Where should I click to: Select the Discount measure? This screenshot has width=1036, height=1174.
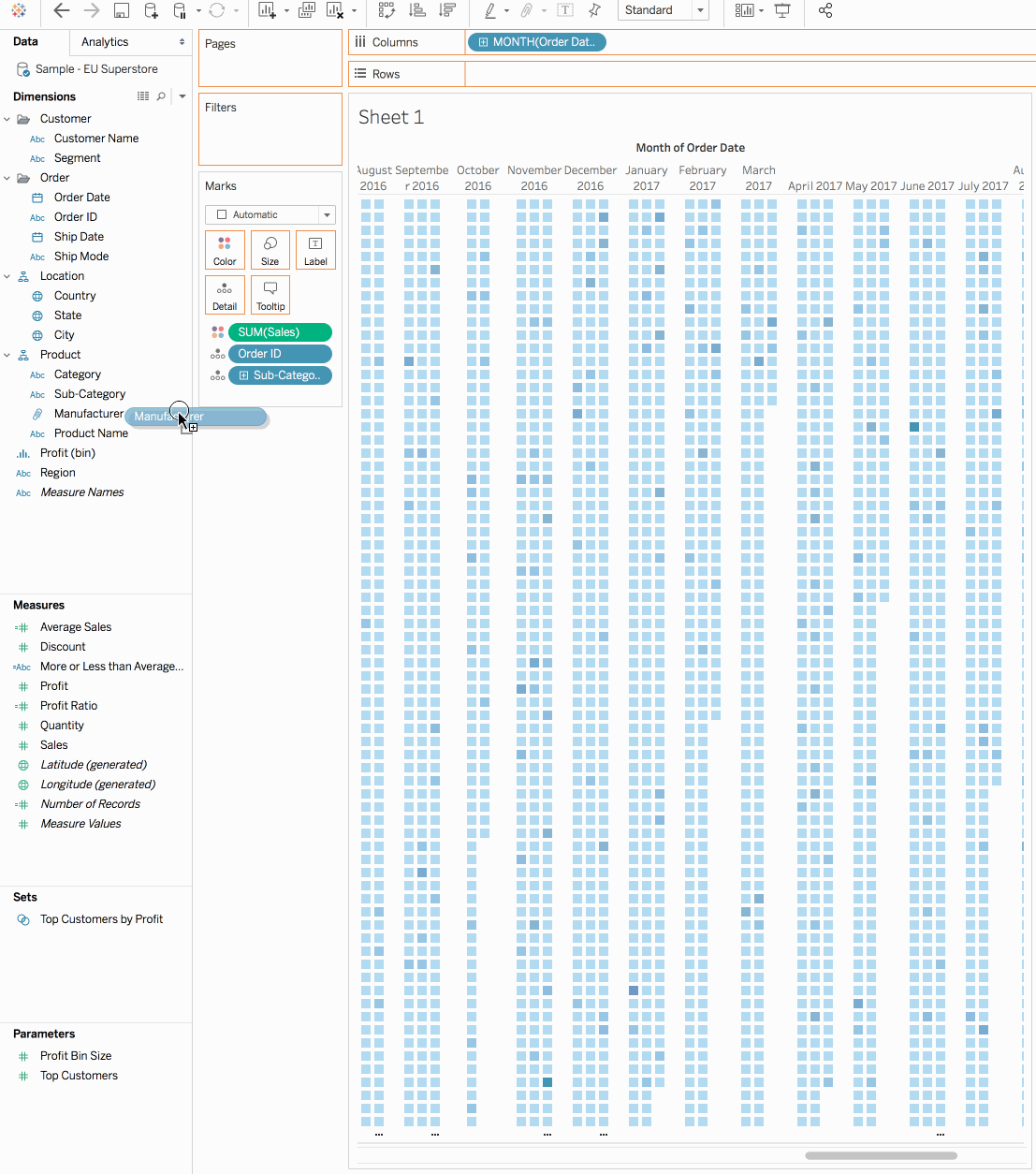point(63,647)
